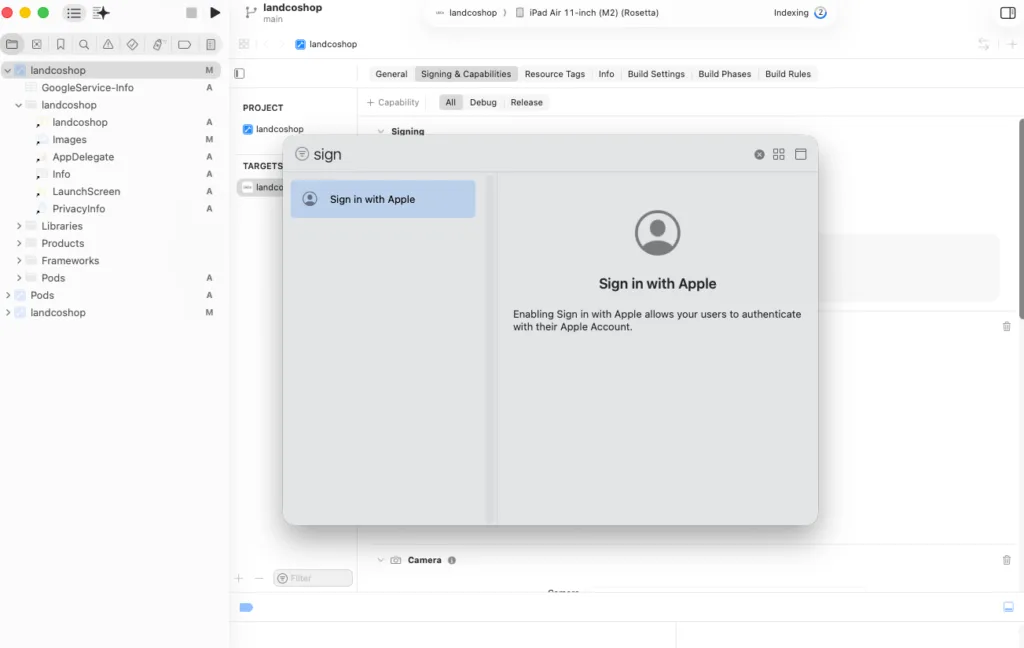Viewport: 1024px width, 648px height.
Task: Toggle the right inspector panel
Action: point(1007,13)
